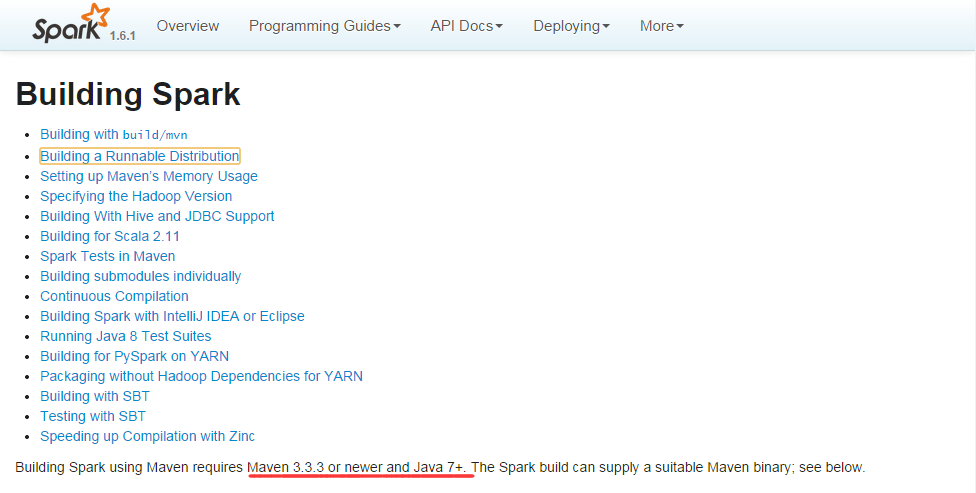This screenshot has width=976, height=493.
Task: Jump to Building submodules individually
Action: pyautogui.click(x=141, y=276)
